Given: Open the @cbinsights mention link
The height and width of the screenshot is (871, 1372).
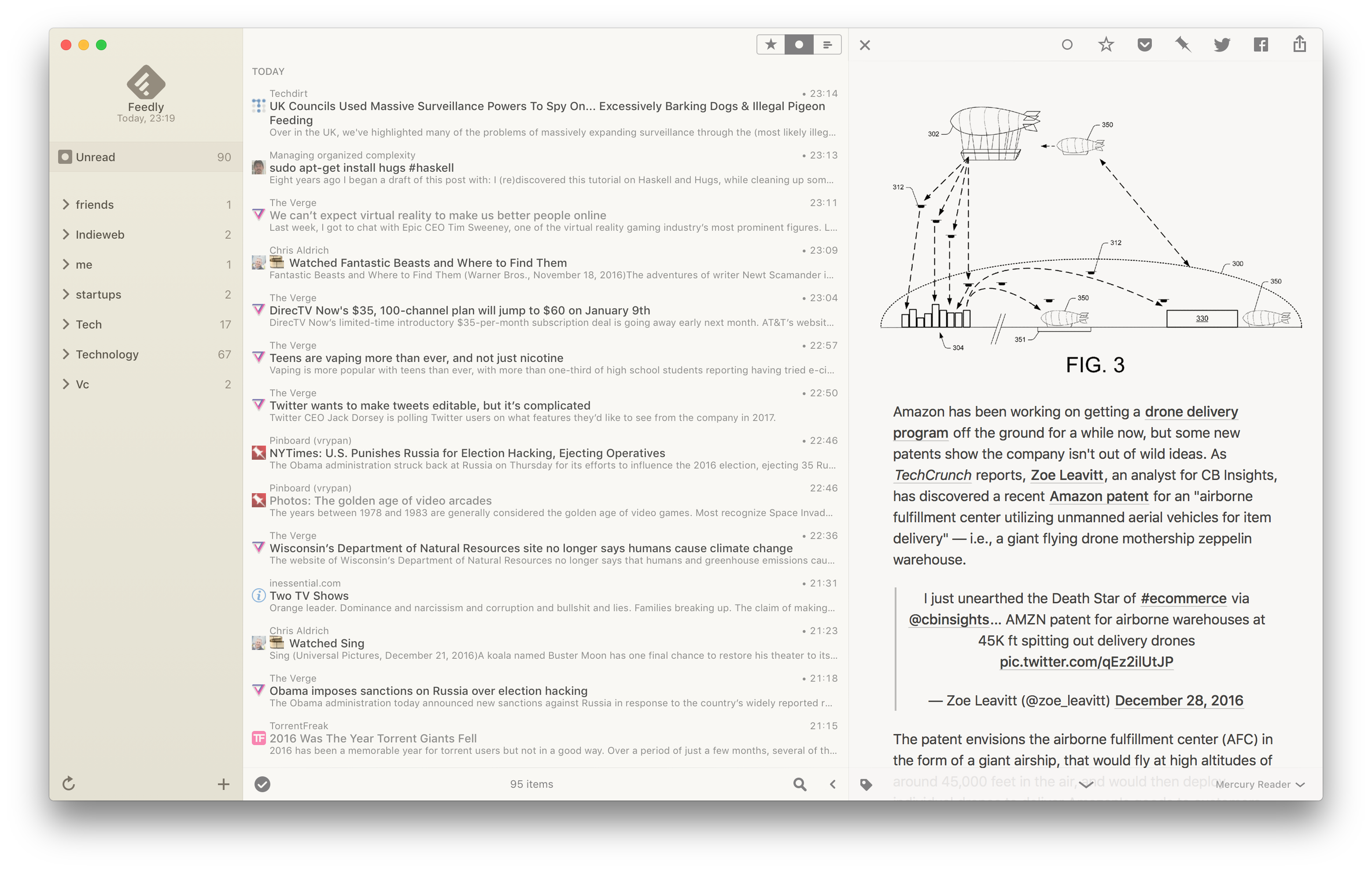Looking at the screenshot, I should pyautogui.click(x=949, y=619).
